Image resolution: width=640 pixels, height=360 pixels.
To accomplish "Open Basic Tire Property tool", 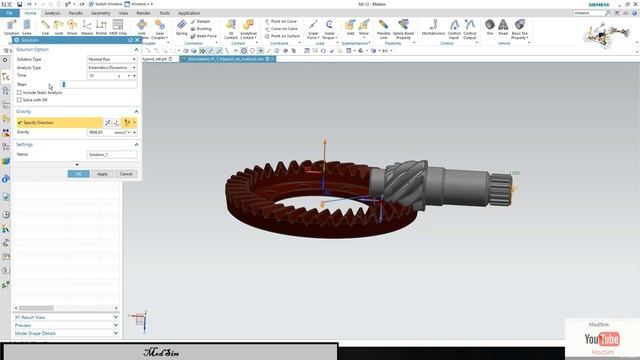I will (x=519, y=29).
